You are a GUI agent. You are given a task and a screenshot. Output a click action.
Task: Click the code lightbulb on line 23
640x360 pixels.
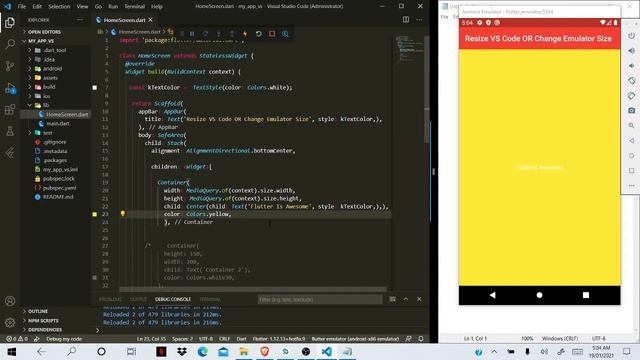122,213
